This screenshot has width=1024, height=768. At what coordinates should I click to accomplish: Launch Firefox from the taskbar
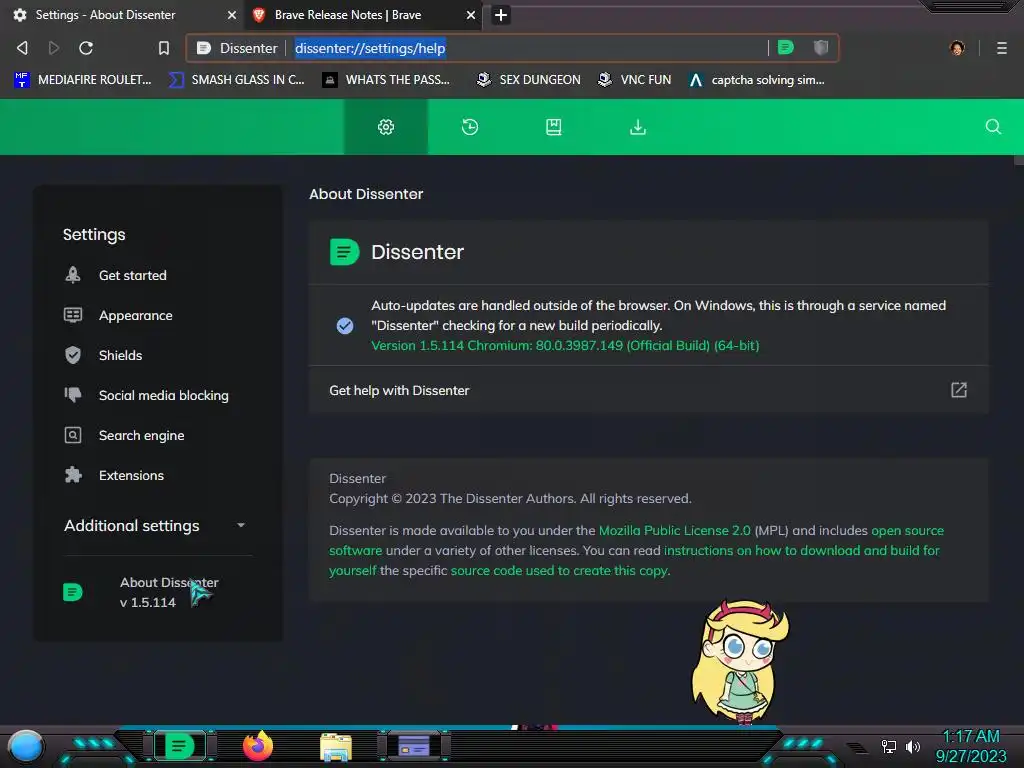(x=259, y=746)
